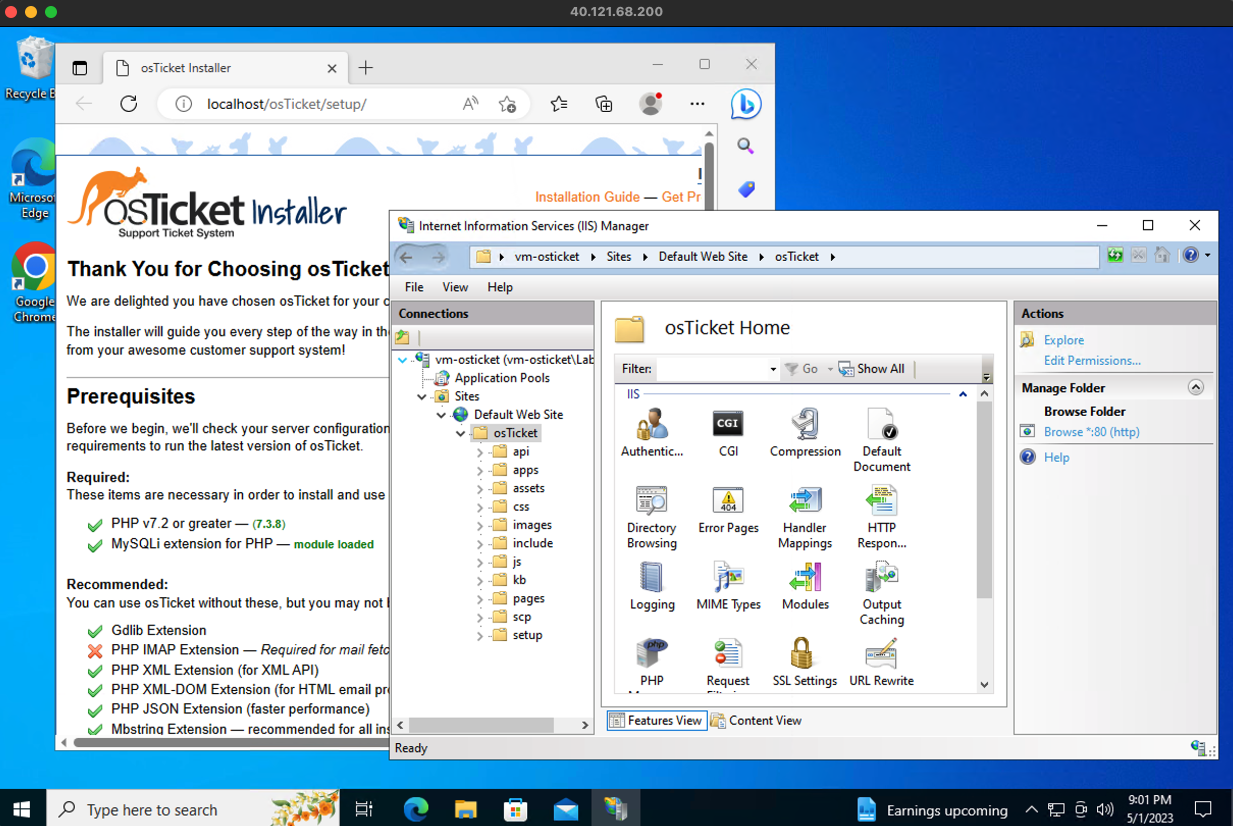This screenshot has height=826, width=1233.
Task: Collapse the Manage Folder actions section
Action: pyautogui.click(x=1196, y=387)
